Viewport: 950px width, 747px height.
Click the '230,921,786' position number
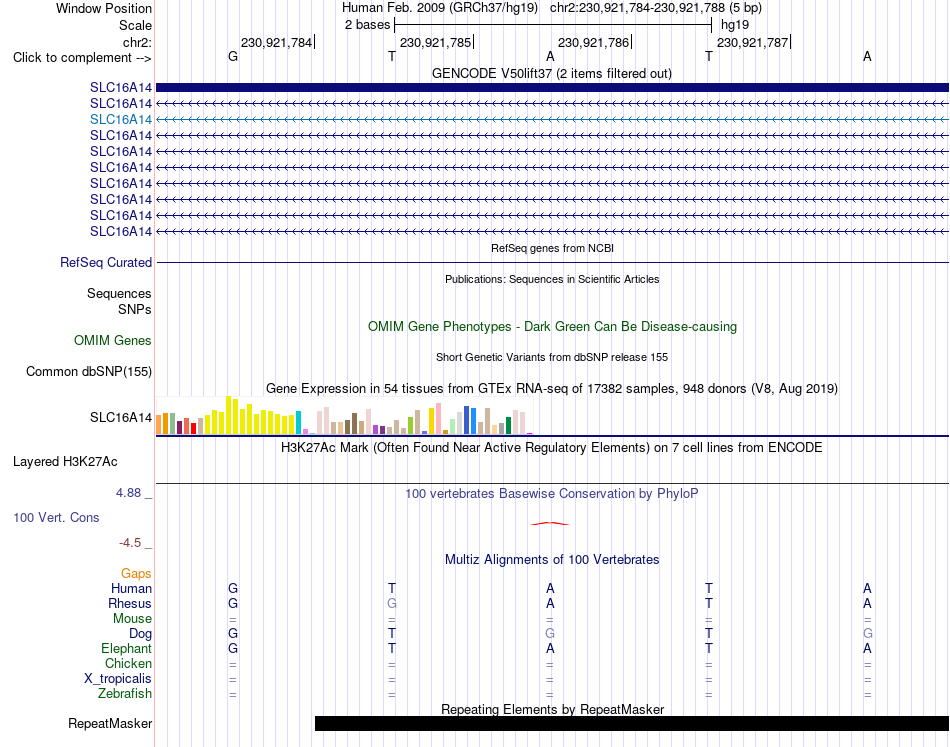593,42
